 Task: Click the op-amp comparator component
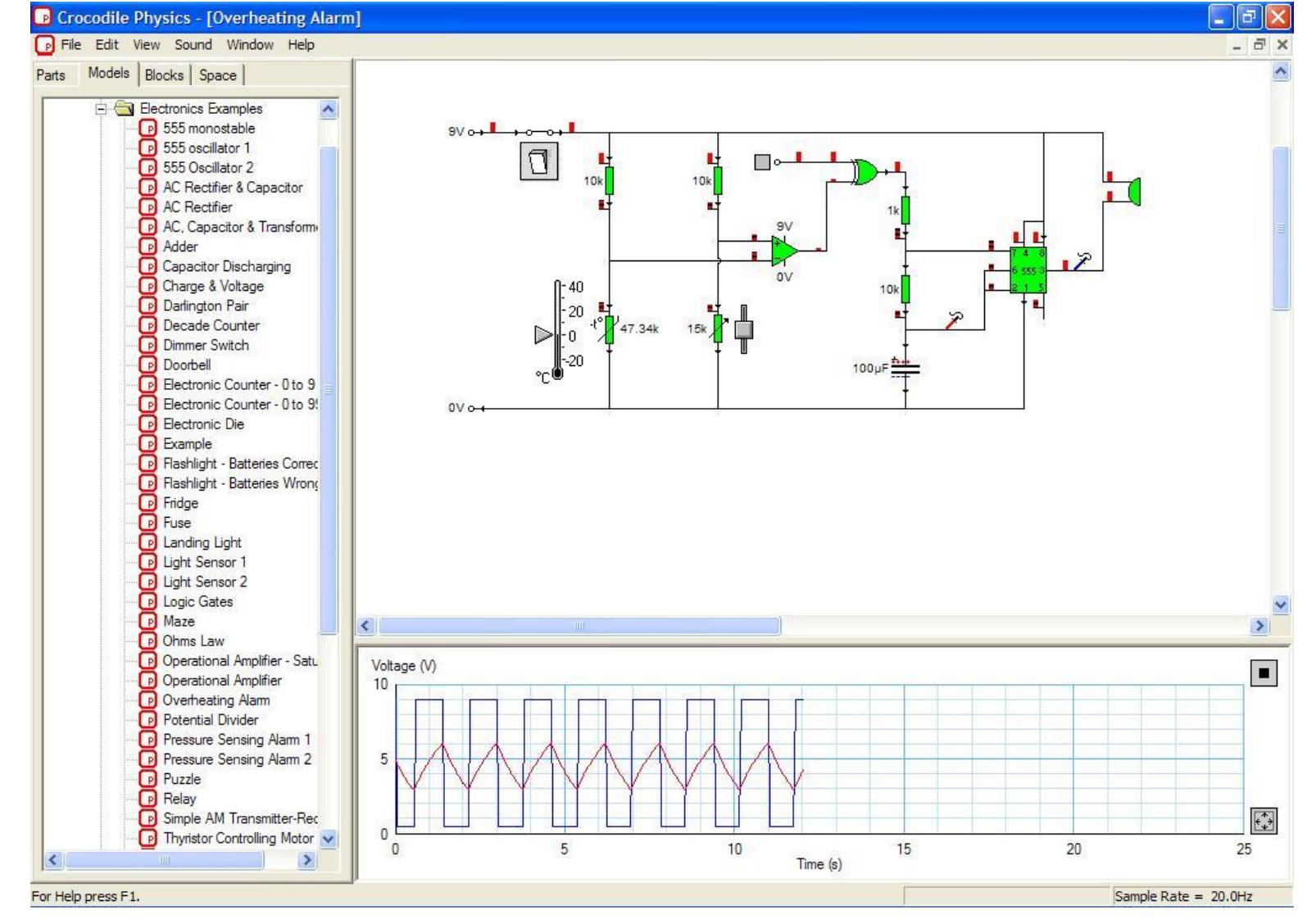pos(784,251)
